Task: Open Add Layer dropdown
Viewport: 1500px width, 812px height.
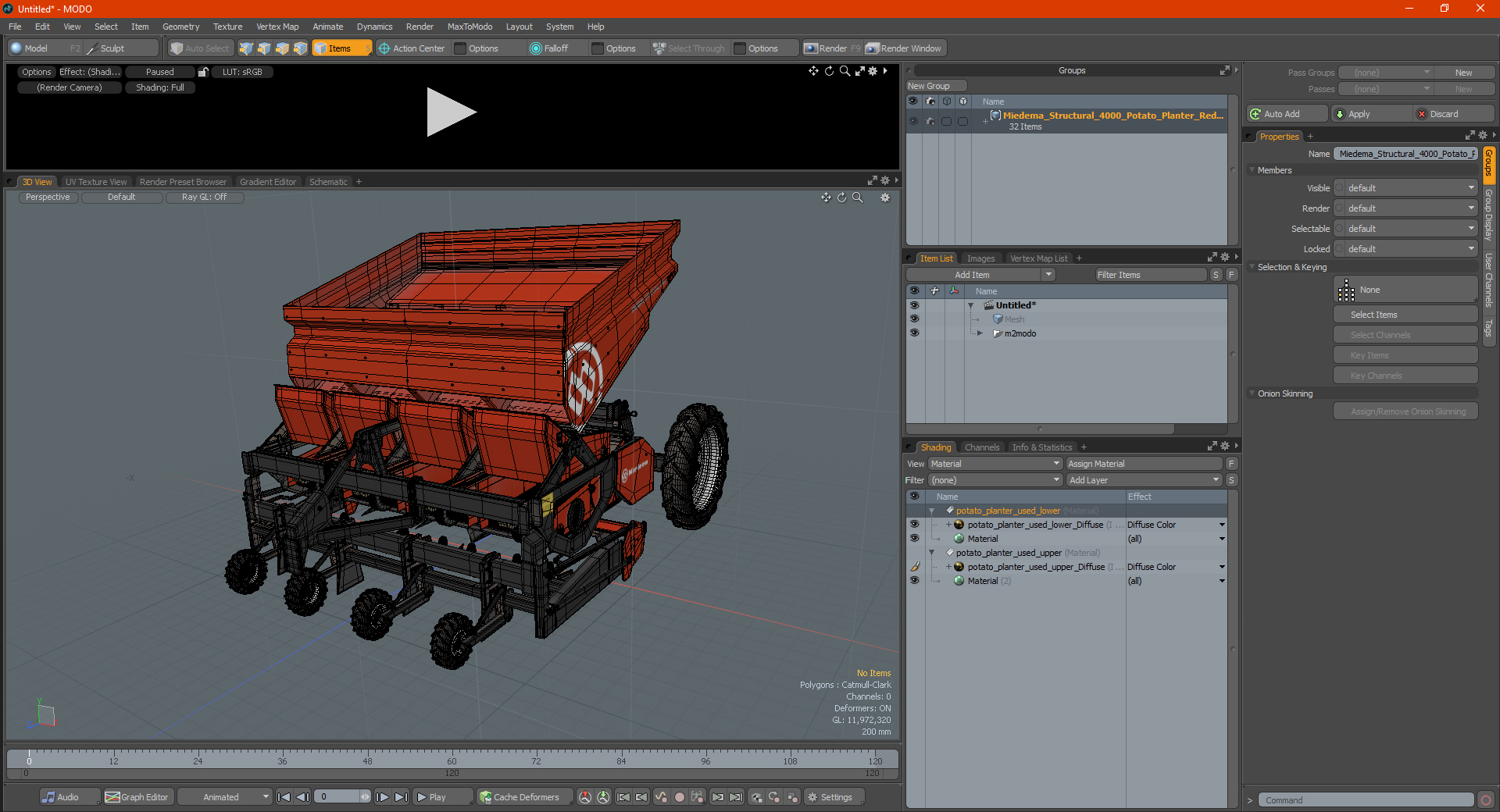Action: [1145, 480]
